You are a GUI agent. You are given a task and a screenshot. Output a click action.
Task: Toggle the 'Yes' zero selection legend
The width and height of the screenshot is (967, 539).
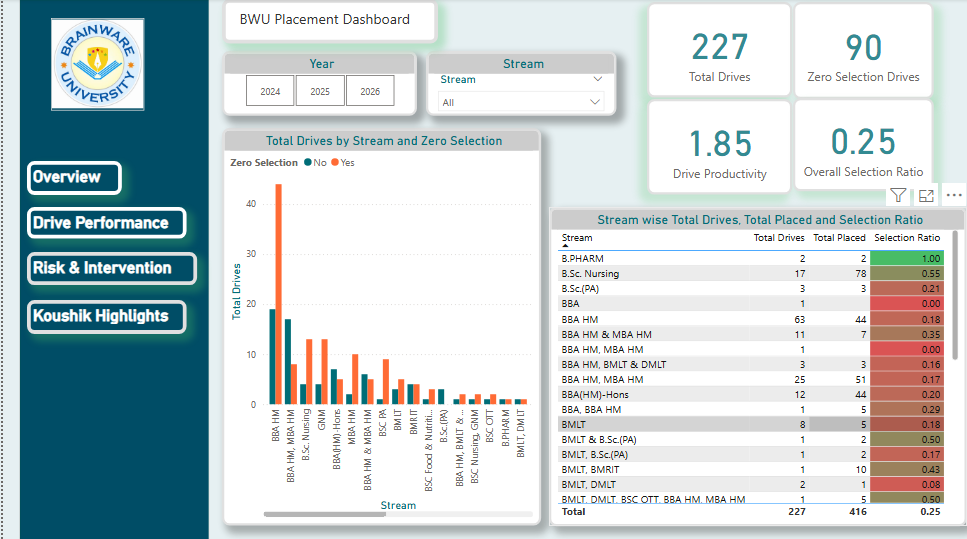pyautogui.click(x=343, y=163)
